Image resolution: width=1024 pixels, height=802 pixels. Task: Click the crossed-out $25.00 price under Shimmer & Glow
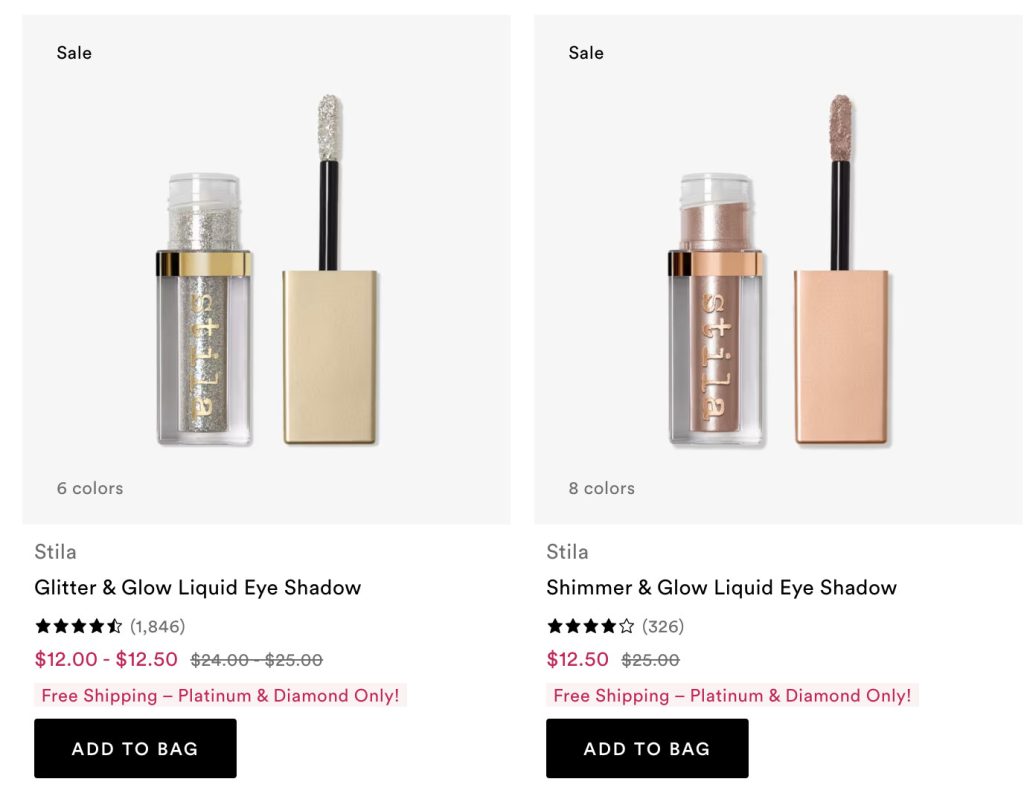(x=650, y=660)
